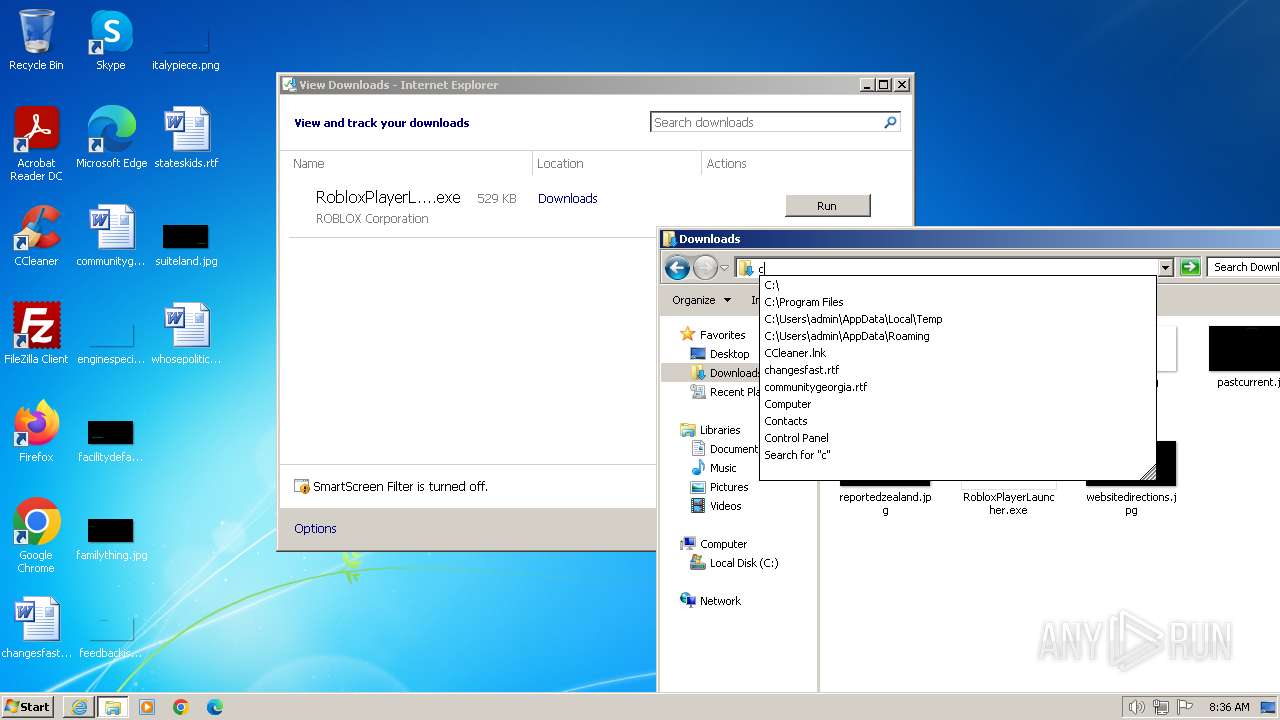The height and width of the screenshot is (720, 1280).
Task: Choose C:\ from address suggestions
Action: coord(957,285)
